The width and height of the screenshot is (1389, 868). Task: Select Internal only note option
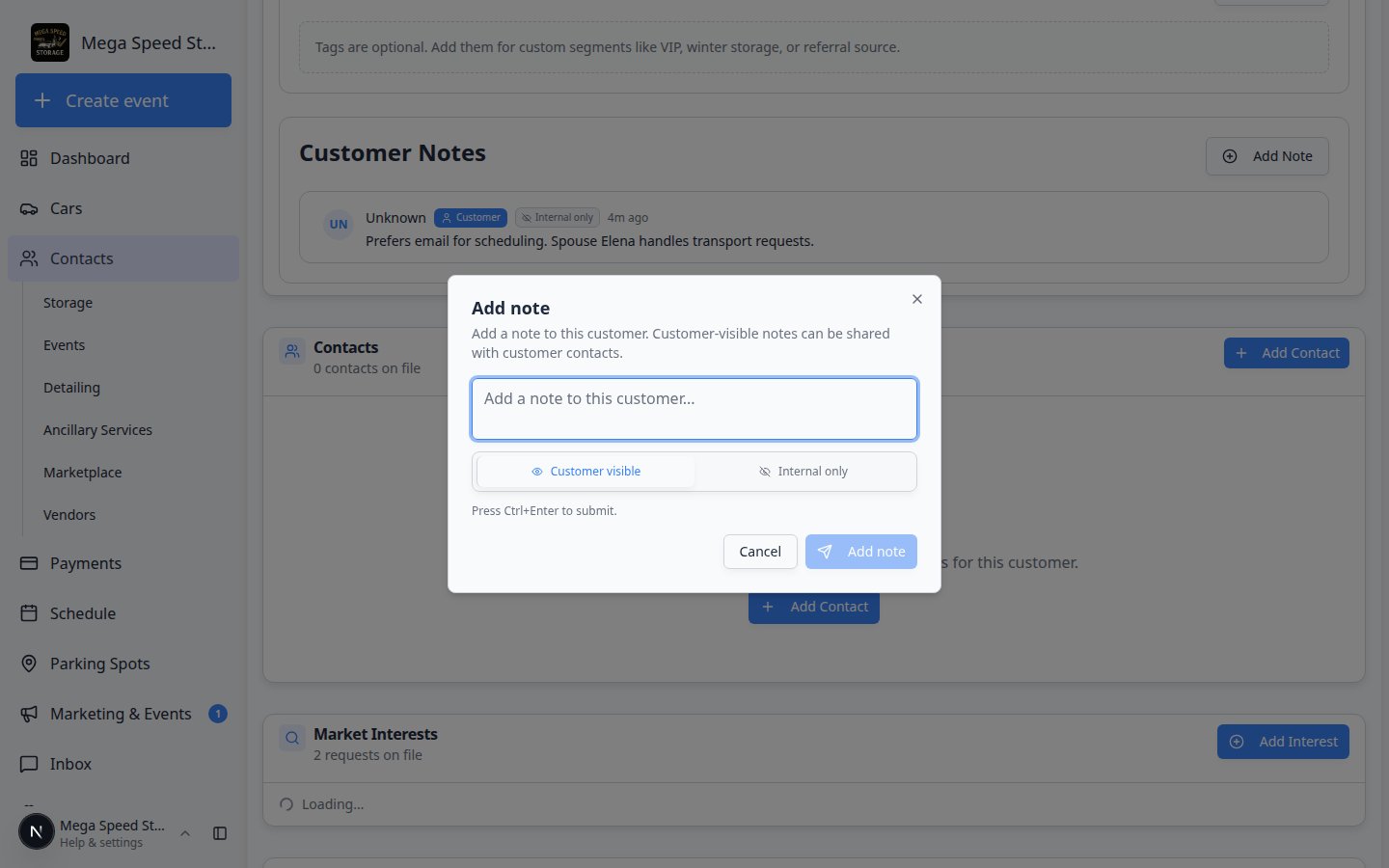[803, 472]
